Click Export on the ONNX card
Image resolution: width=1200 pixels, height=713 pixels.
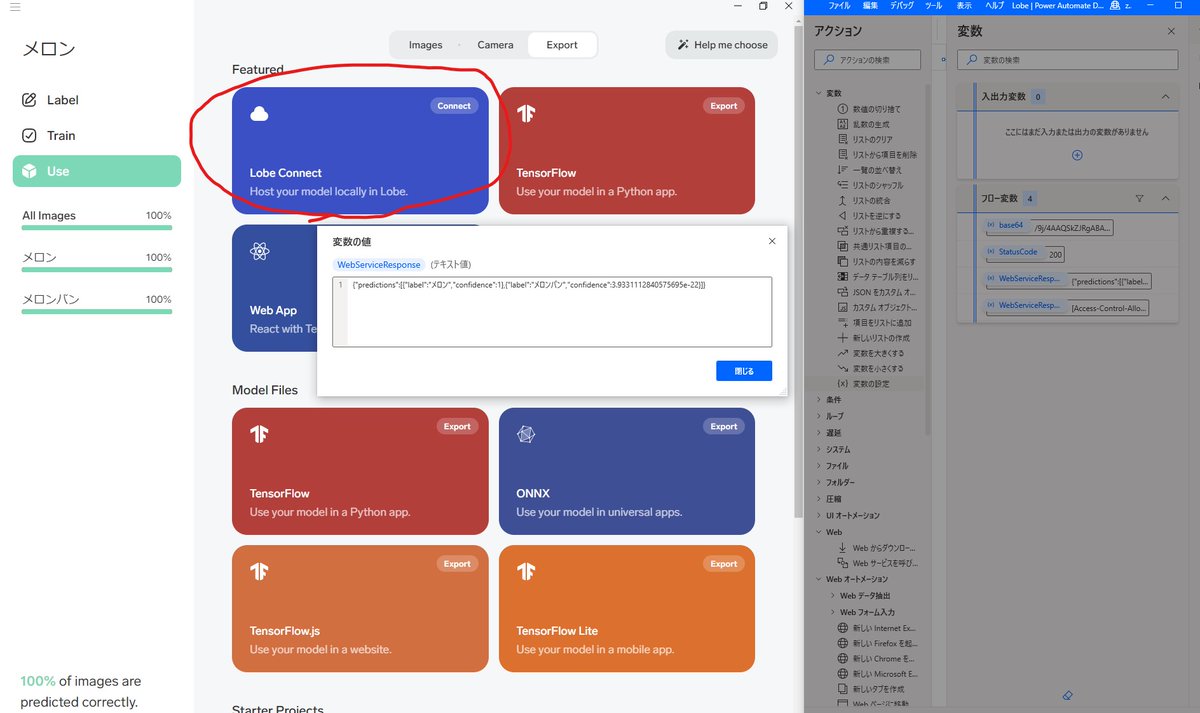click(x=723, y=426)
